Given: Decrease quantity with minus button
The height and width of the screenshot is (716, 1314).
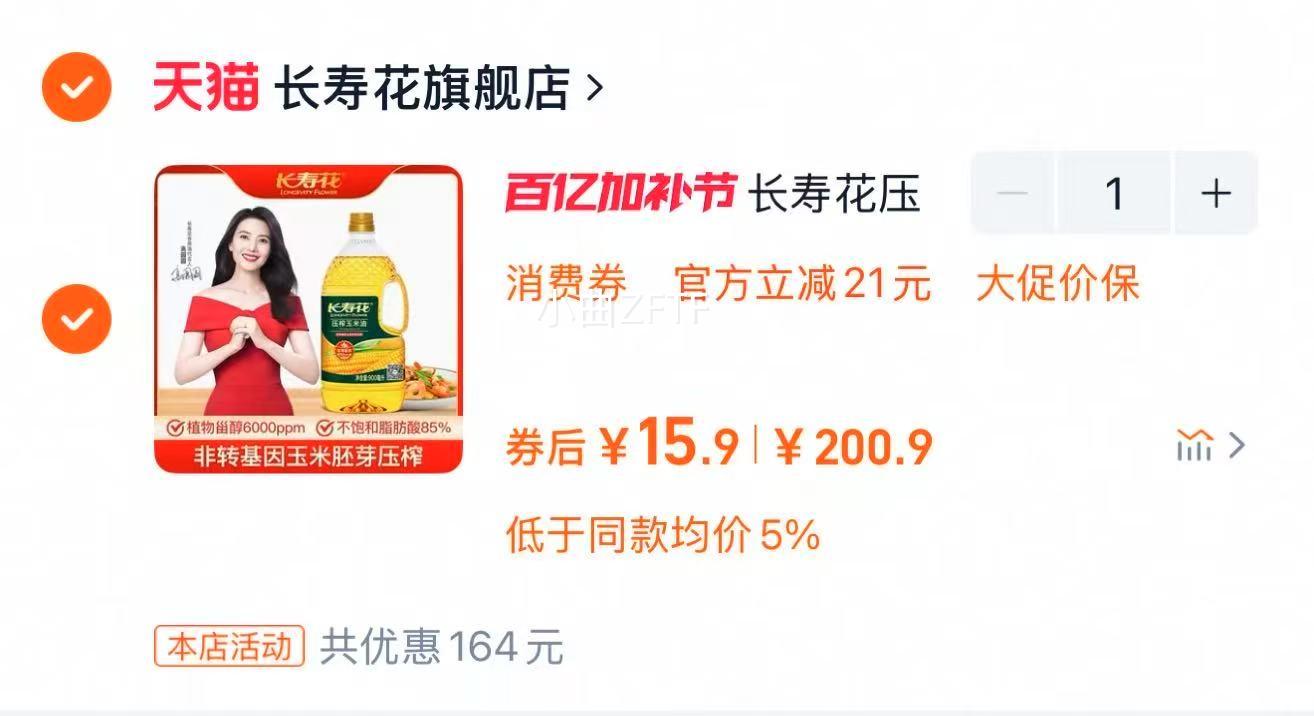Looking at the screenshot, I should 1013,192.
